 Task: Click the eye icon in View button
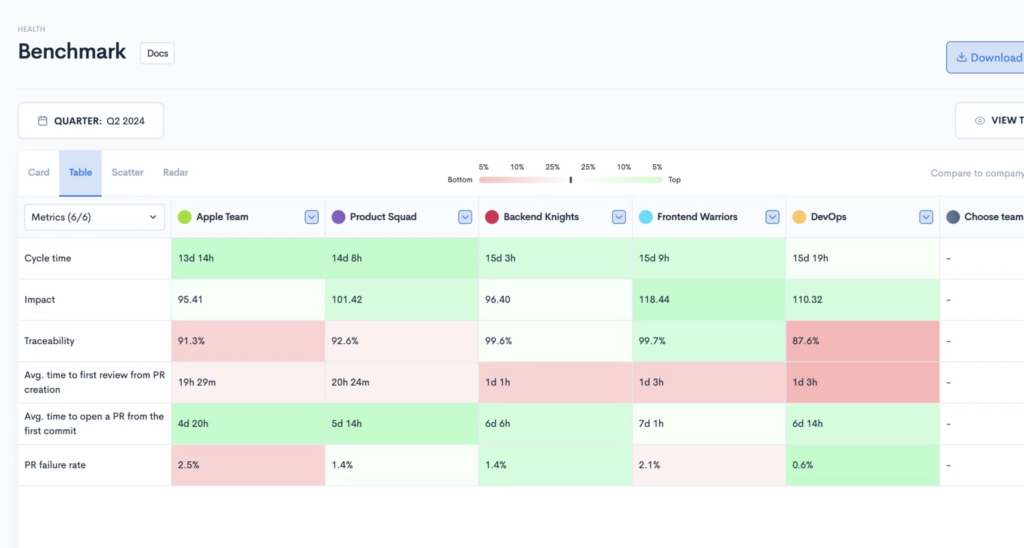click(980, 121)
